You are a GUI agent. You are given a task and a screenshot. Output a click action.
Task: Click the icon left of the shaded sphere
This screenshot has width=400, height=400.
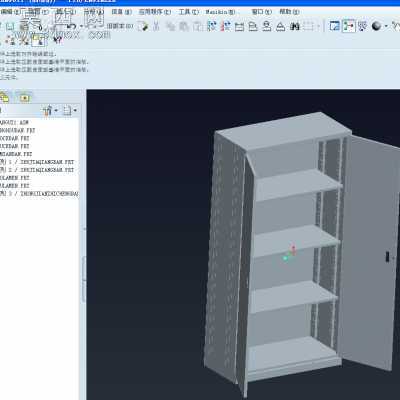point(363,26)
